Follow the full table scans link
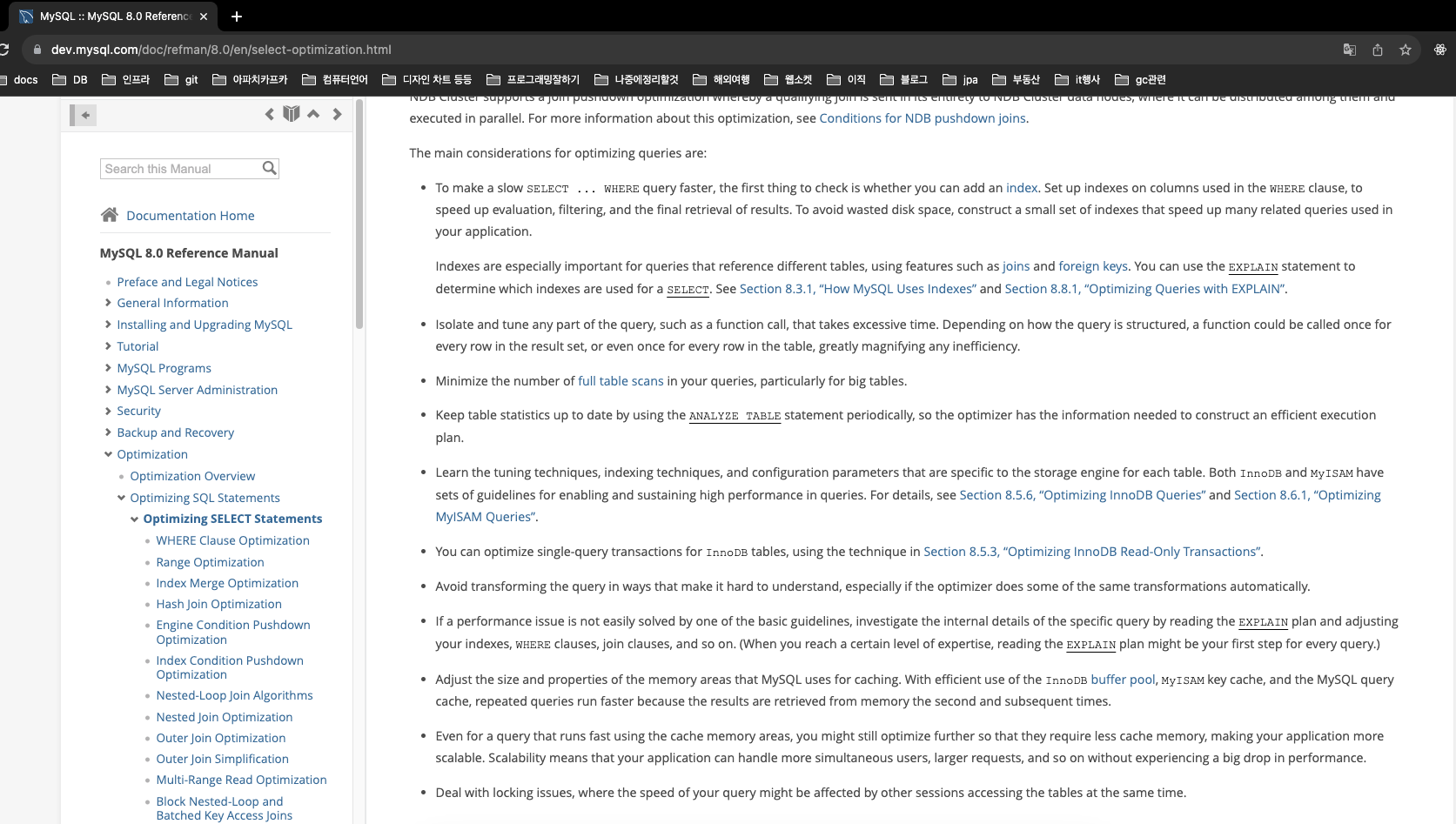Screen dimensions: 1456x824 (x=621, y=381)
